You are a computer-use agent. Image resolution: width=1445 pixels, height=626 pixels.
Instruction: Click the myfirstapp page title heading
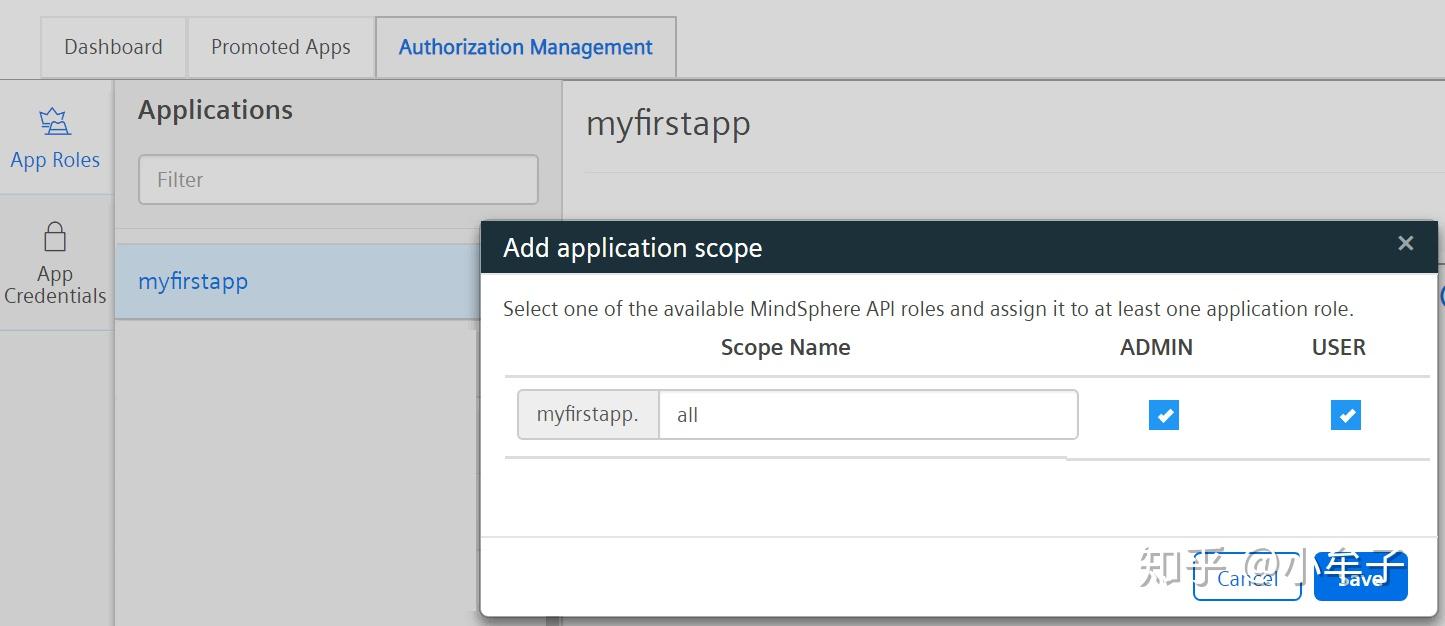[668, 124]
